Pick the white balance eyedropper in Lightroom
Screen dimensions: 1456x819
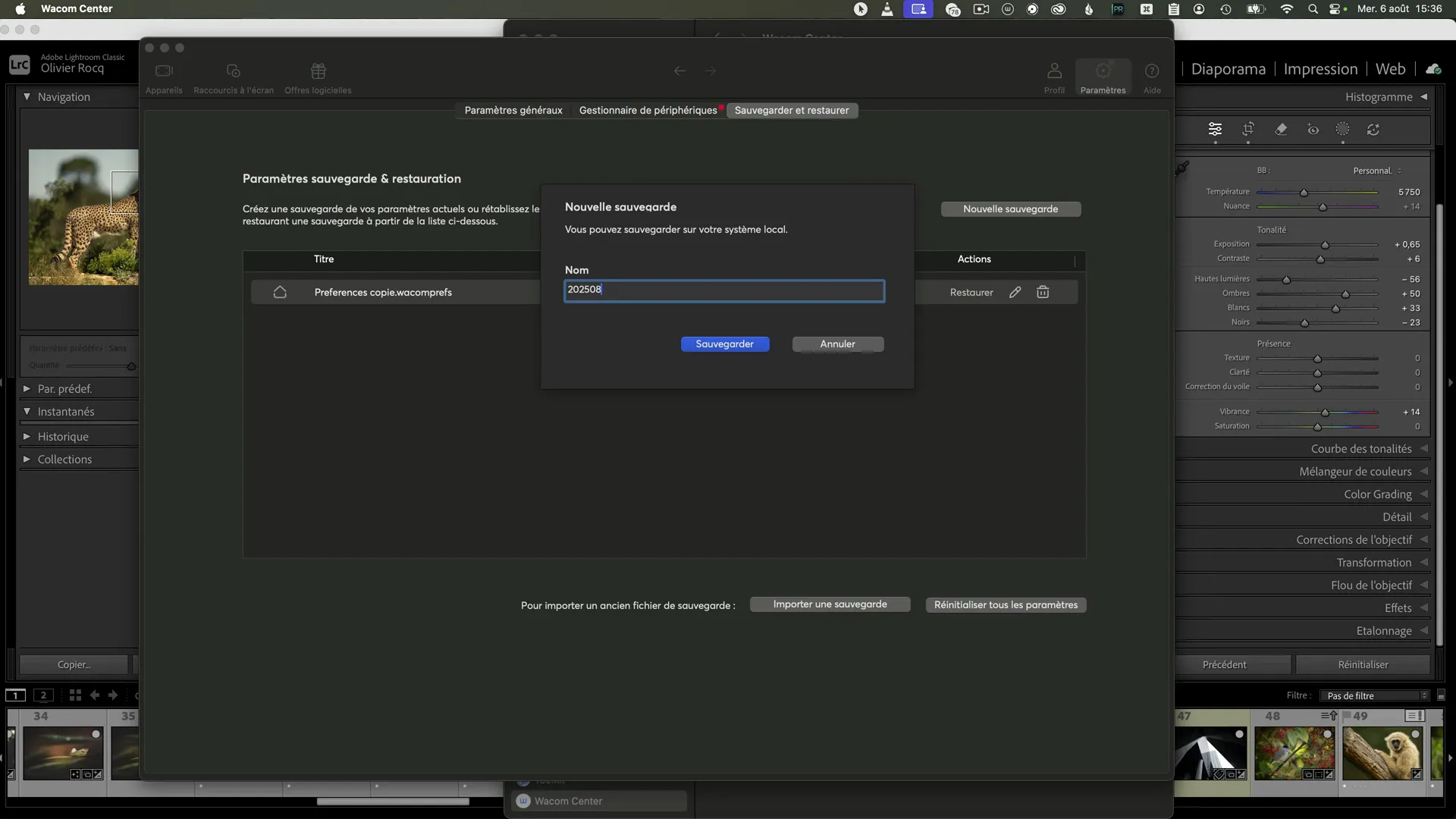pos(1182,168)
